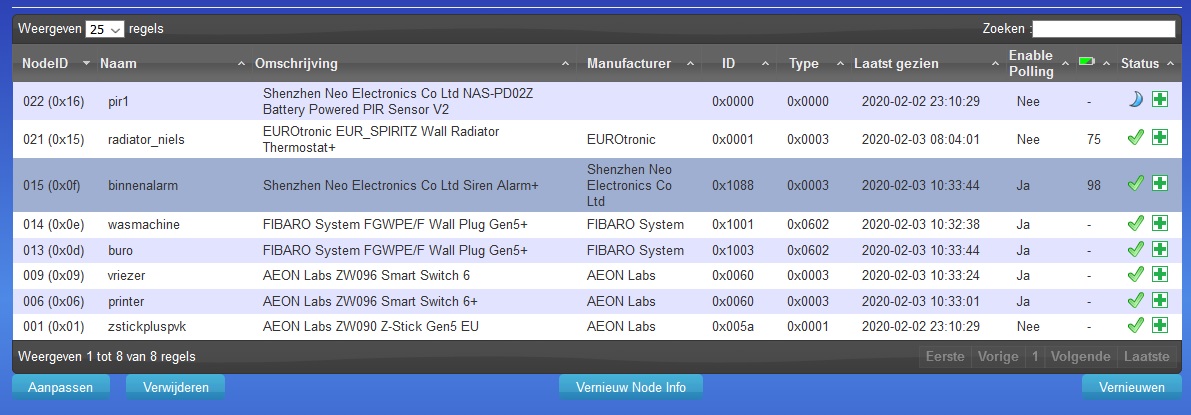1191x415 pixels.
Task: Click NodeID cell 001 (0x01)
Action: 53,327
